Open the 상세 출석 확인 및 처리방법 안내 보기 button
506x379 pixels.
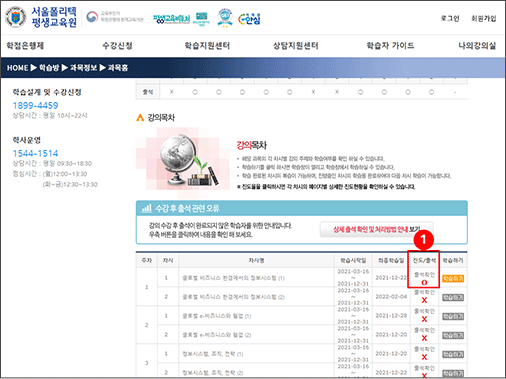(x=377, y=229)
